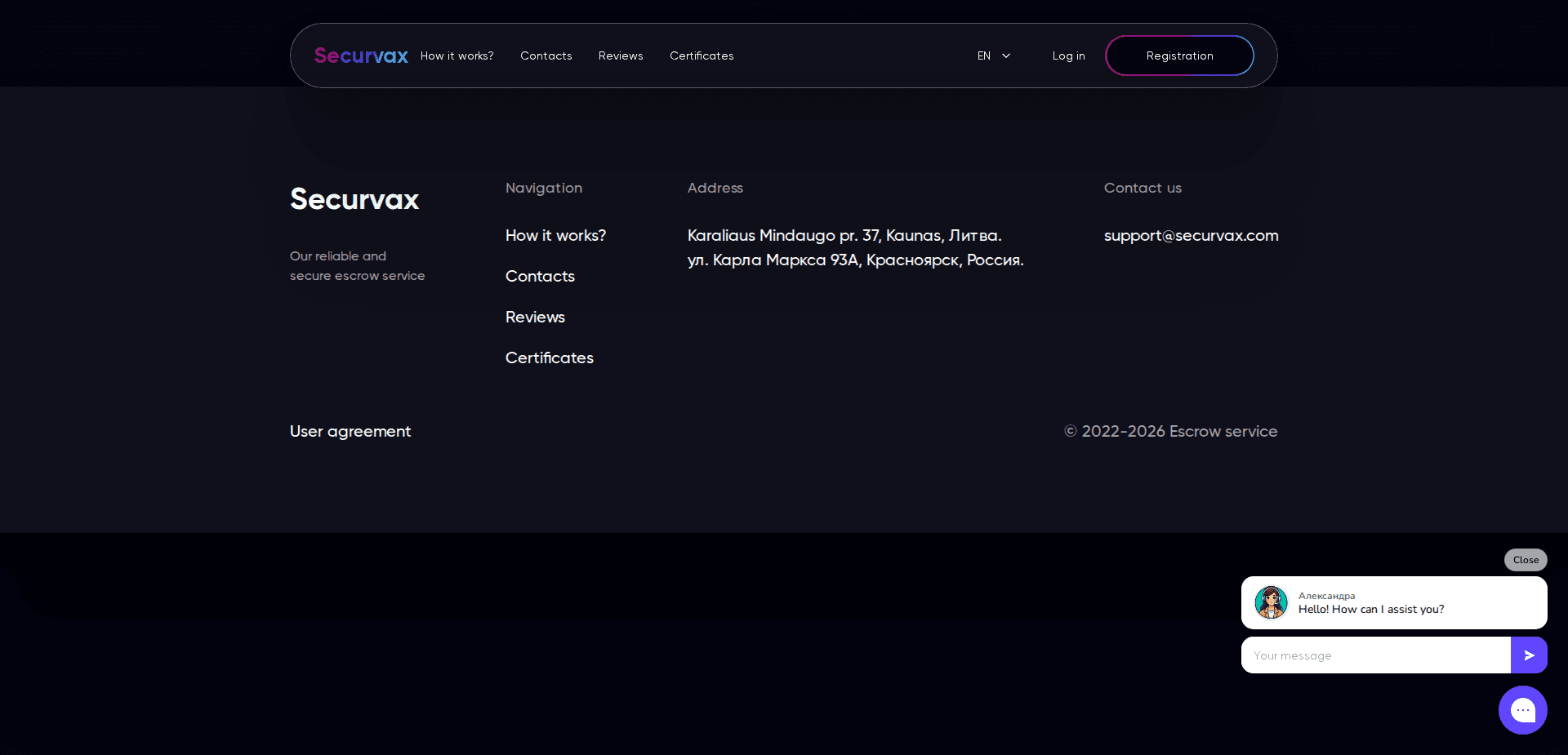Screen dimensions: 1568x755
Task: Click the send message arrow icon
Action: point(1529,655)
